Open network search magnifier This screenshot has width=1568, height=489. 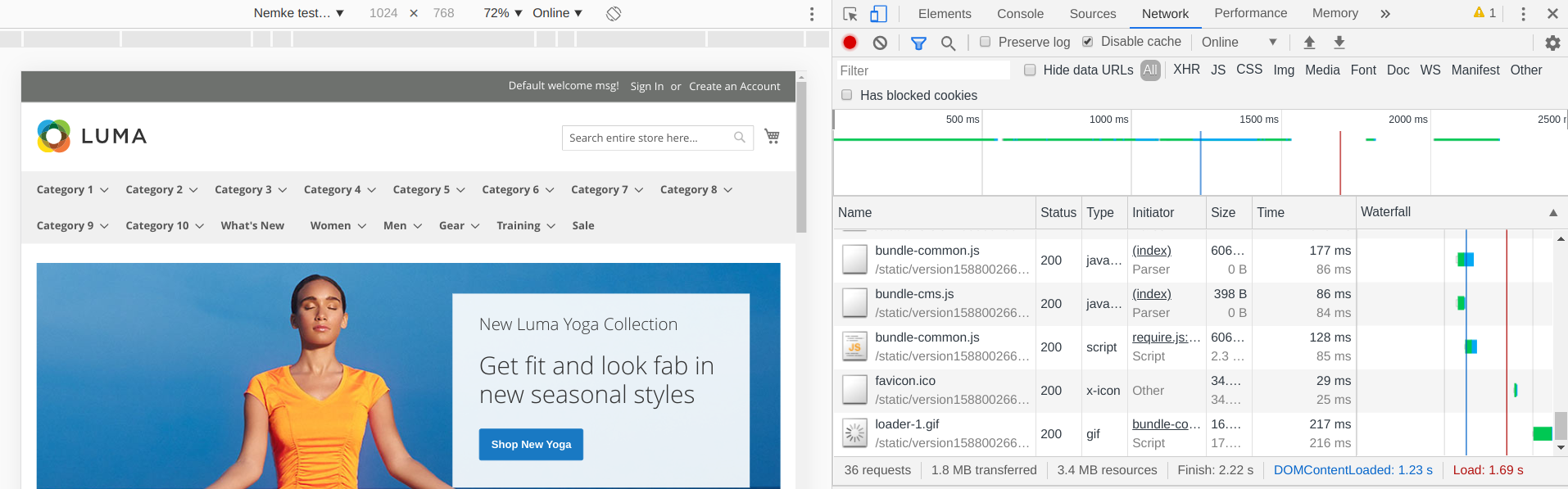pyautogui.click(x=948, y=43)
